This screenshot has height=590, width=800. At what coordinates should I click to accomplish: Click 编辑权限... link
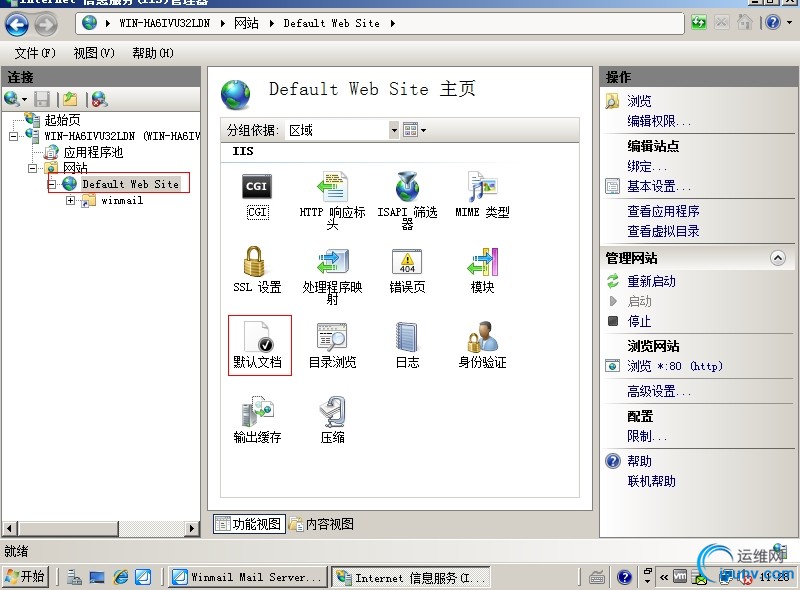pyautogui.click(x=658, y=121)
